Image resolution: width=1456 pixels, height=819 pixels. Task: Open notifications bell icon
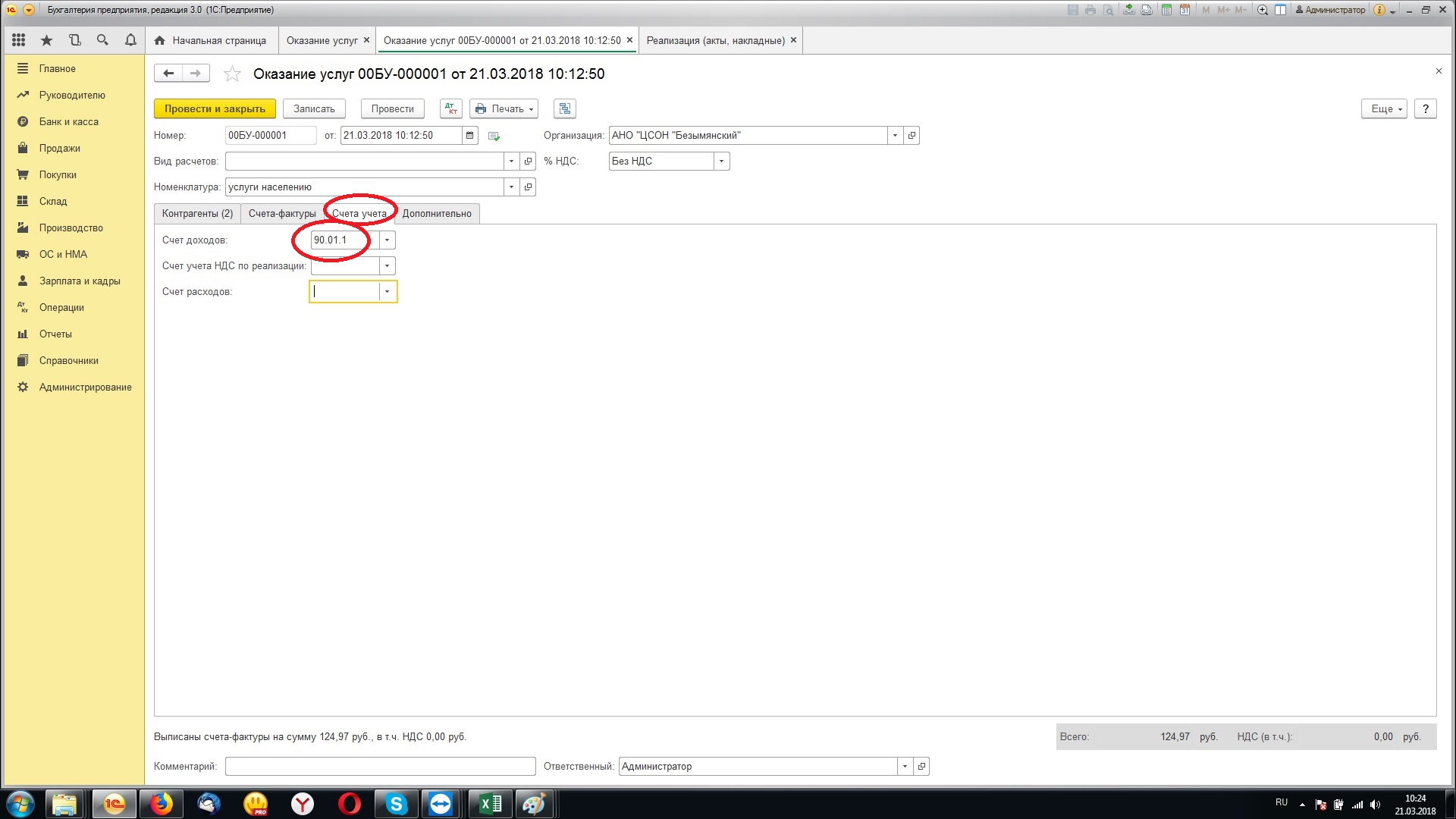coord(130,40)
